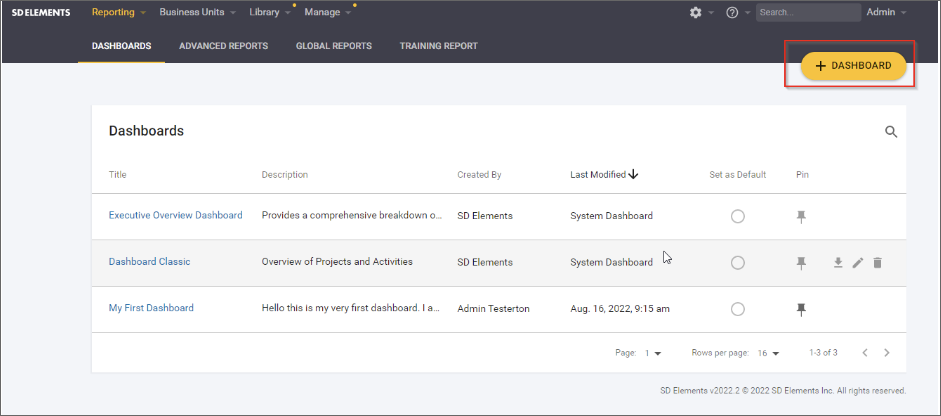The image size is (941, 416).
Task: Open the Page number dropdown
Action: [652, 353]
